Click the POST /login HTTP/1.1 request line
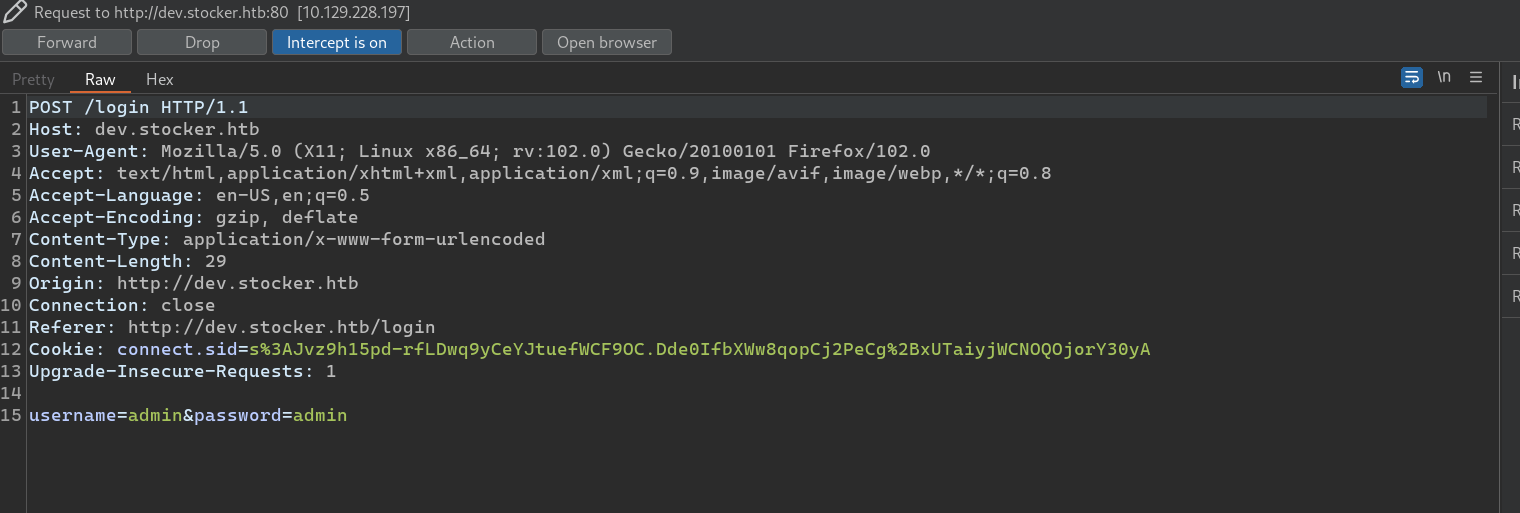 (138, 107)
